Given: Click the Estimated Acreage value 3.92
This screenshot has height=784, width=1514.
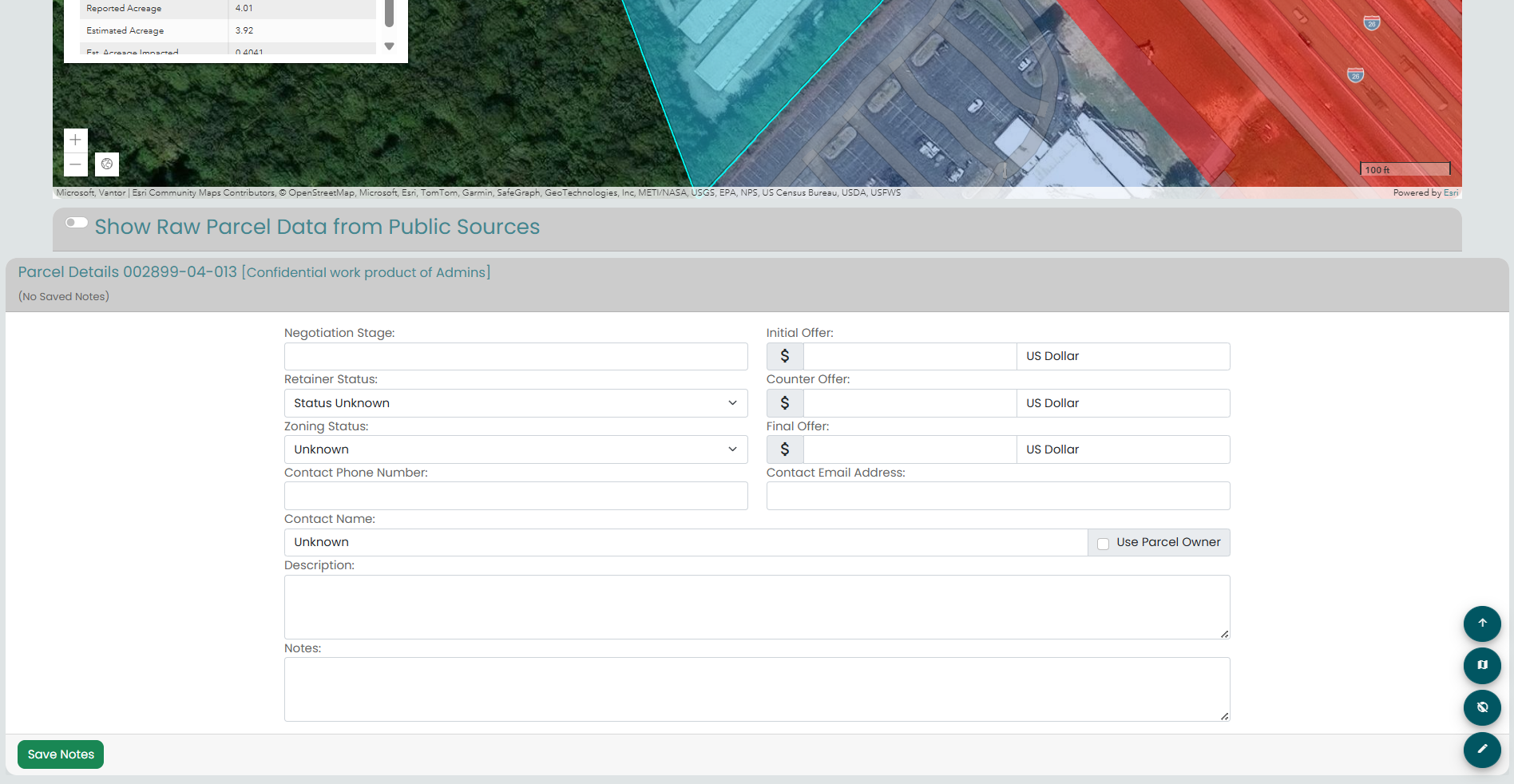Looking at the screenshot, I should click(x=244, y=30).
